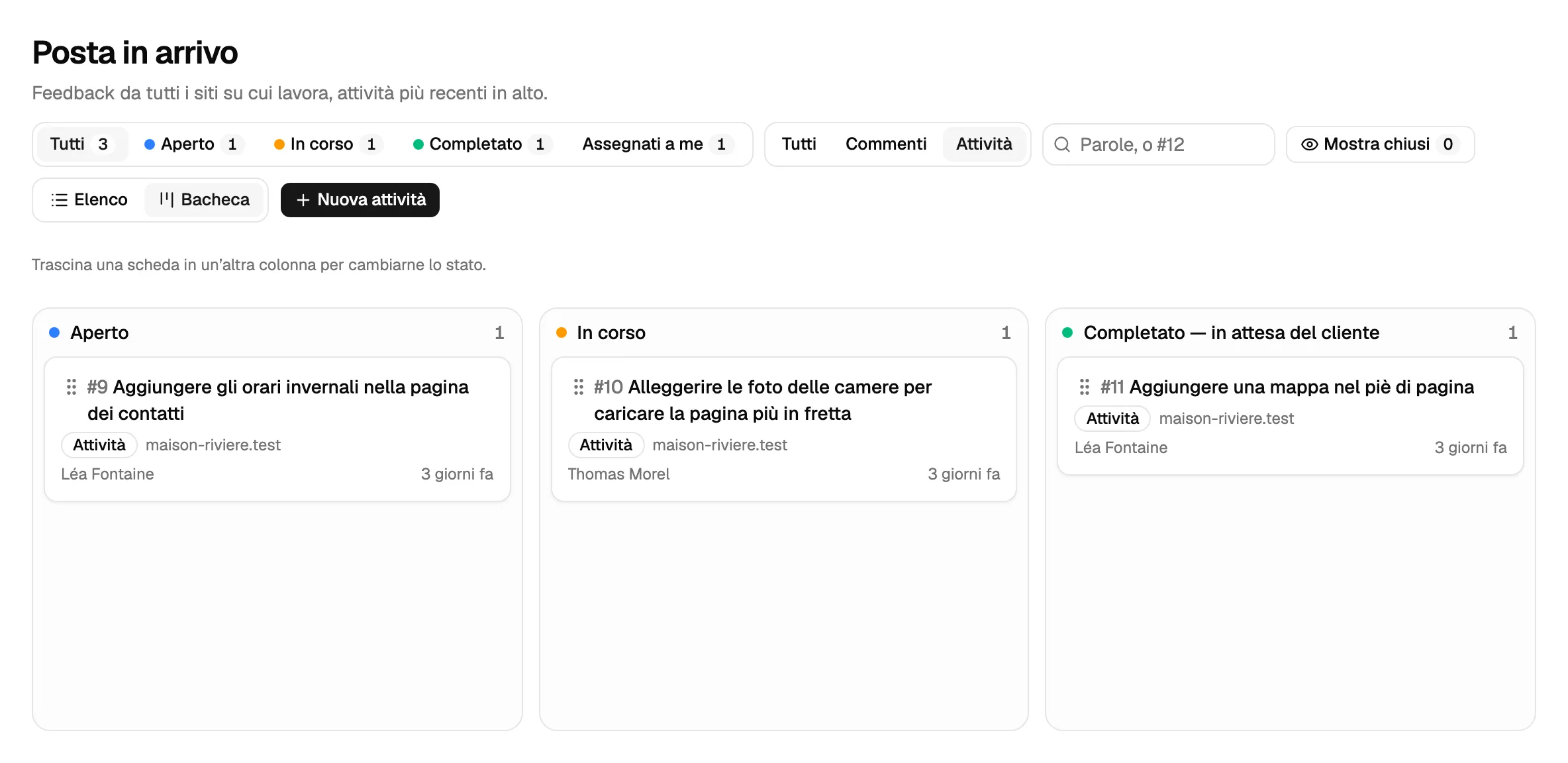
Task: Click the blue status dot in Aperto column header
Action: [54, 332]
